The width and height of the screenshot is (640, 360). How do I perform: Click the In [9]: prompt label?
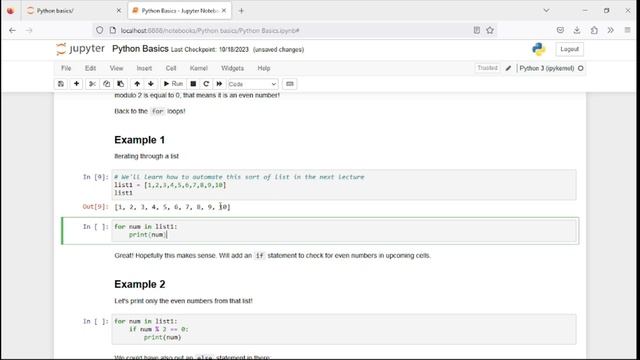[x=96, y=177]
